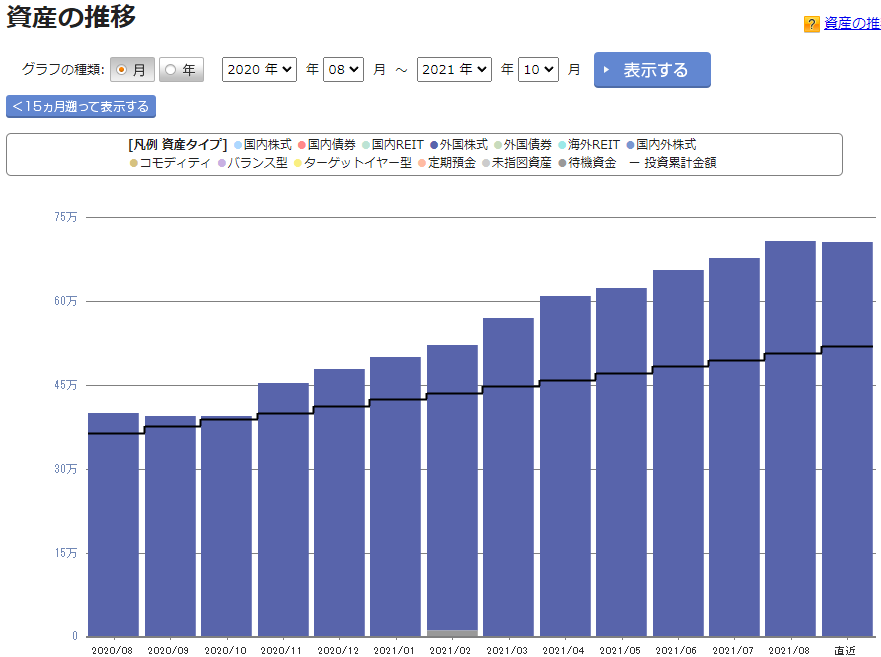Screen dimensions: 881x657
Task: Open the 10 end month dropdown
Action: tap(538, 70)
